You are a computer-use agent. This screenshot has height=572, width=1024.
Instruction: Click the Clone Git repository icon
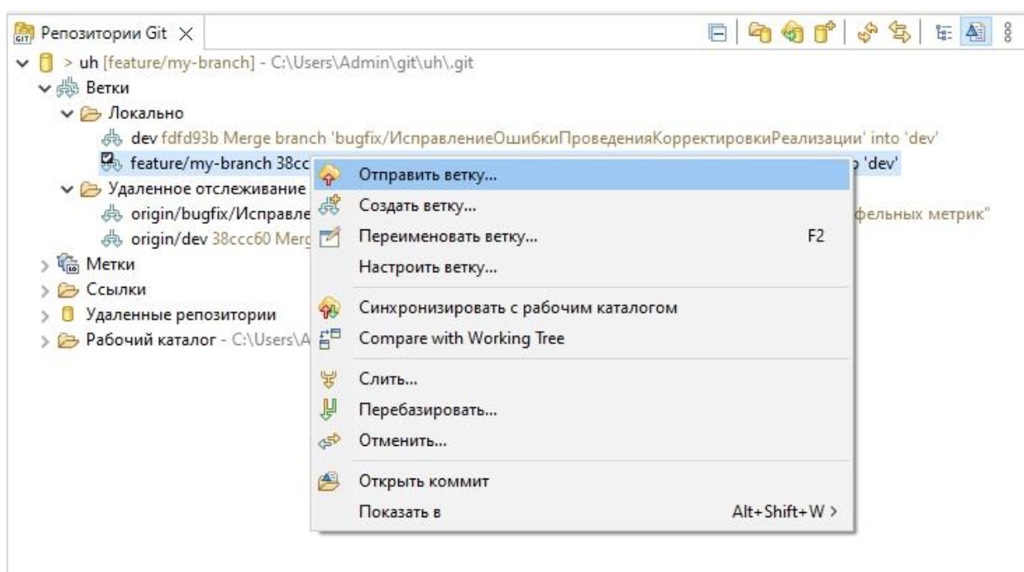(x=792, y=33)
